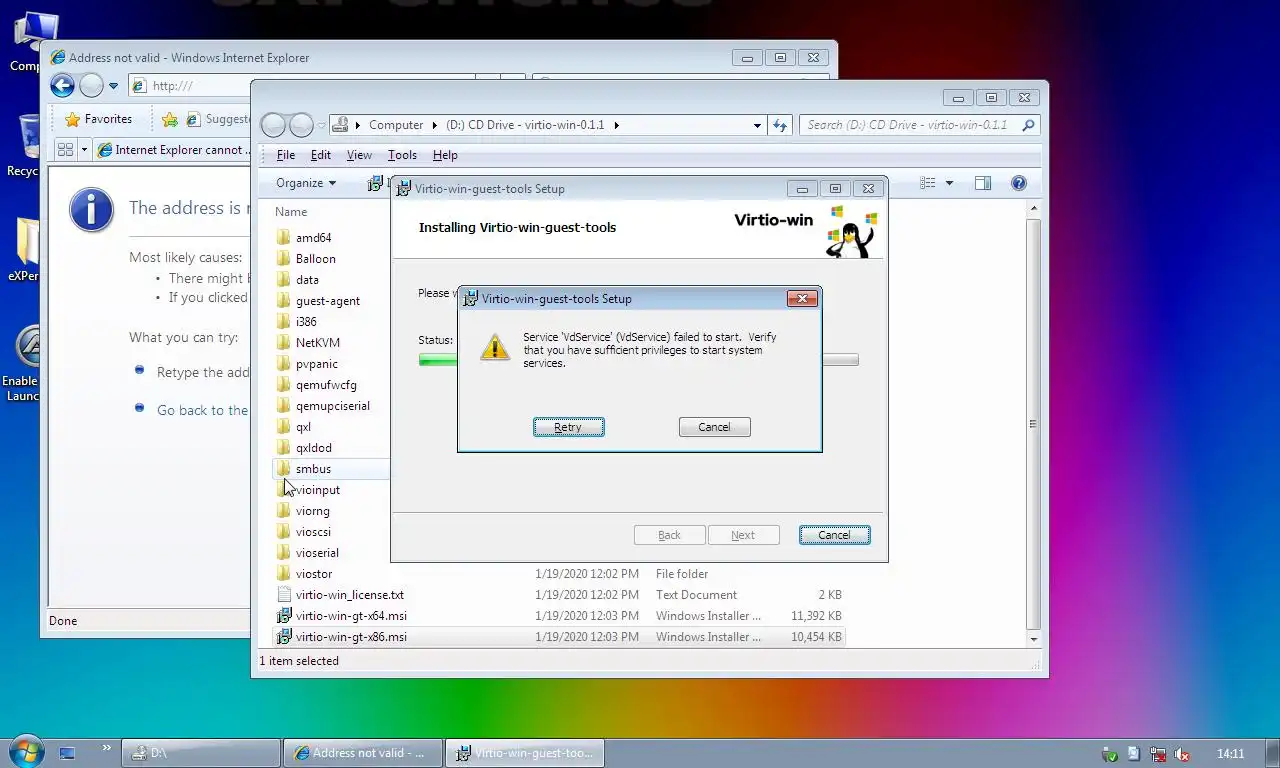
Task: Open the Help menu in Explorer
Action: click(x=445, y=155)
